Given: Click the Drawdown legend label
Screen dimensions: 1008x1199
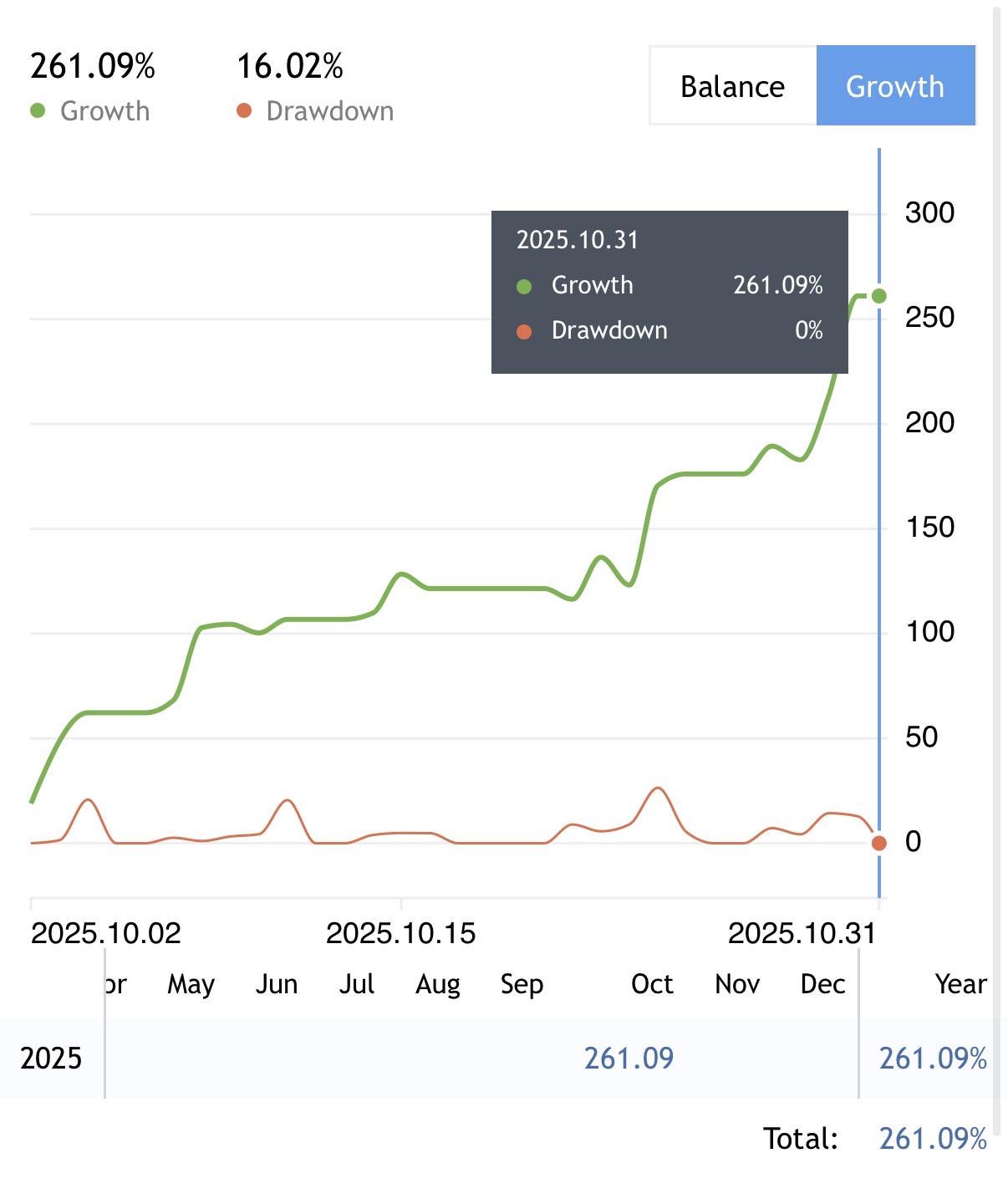Looking at the screenshot, I should pyautogui.click(x=329, y=111).
